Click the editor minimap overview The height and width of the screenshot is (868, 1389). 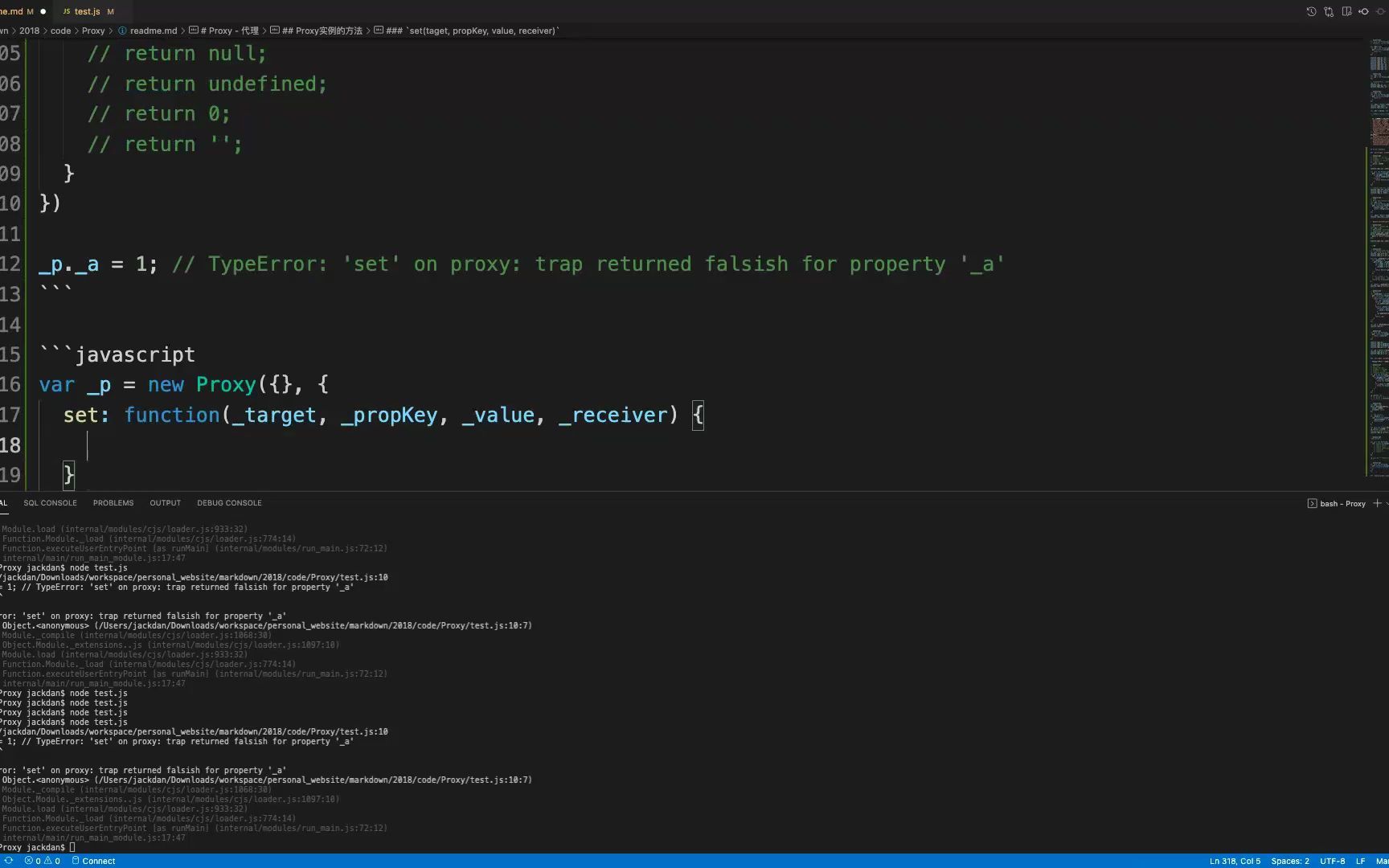(x=1379, y=257)
